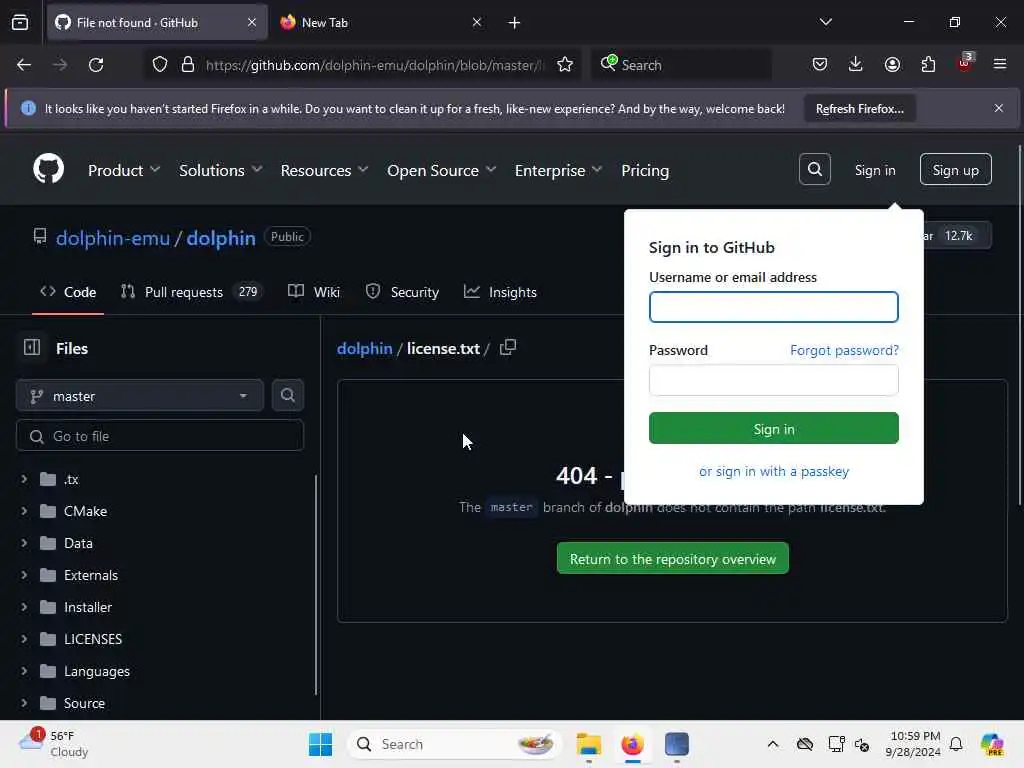1024x768 pixels.
Task: Open the Data folder row
Action: [160, 543]
